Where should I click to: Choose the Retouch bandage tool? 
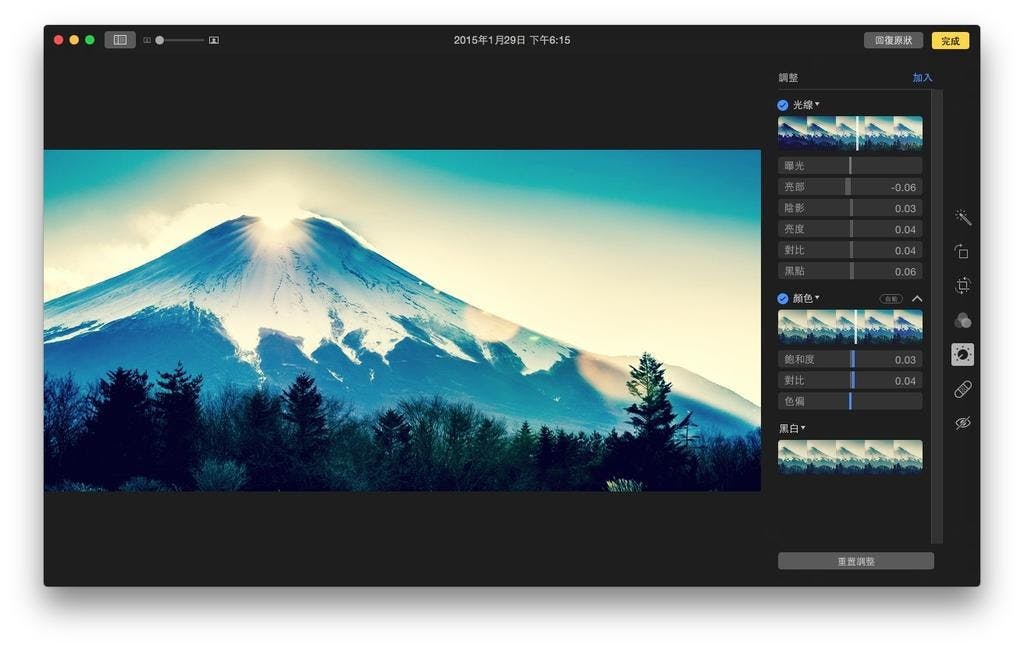pos(962,389)
